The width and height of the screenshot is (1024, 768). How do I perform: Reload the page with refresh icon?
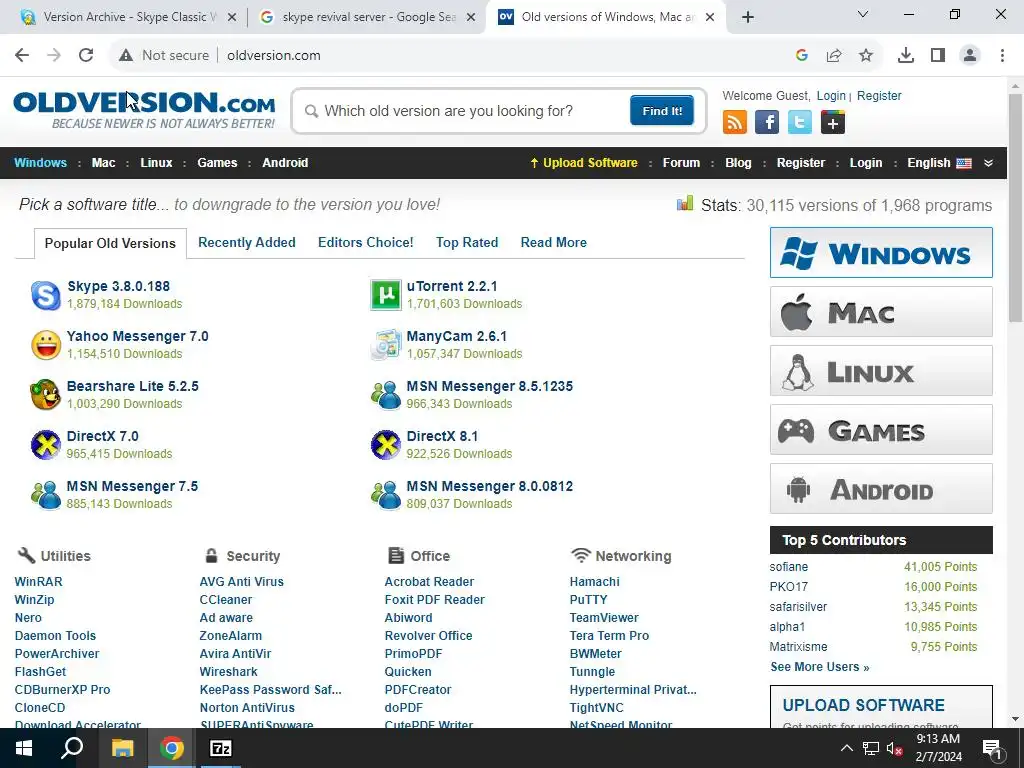pos(86,55)
